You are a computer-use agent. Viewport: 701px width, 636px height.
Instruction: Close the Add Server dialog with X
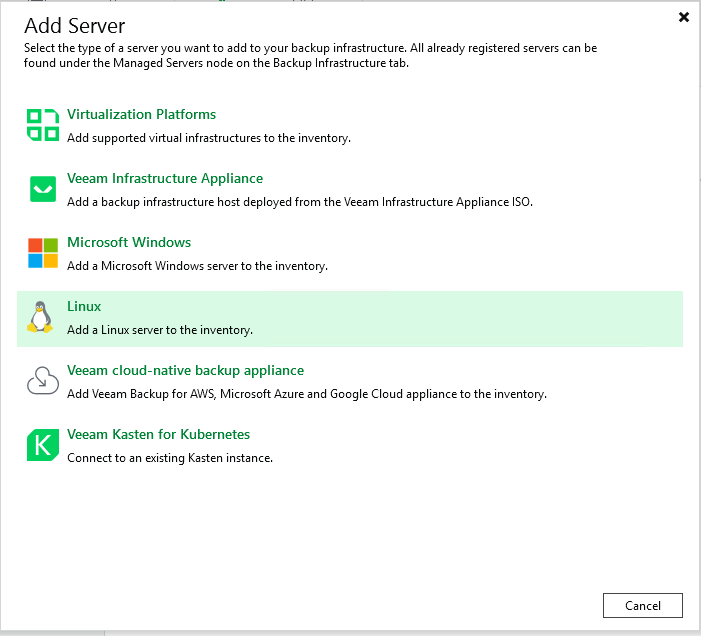pyautogui.click(x=684, y=17)
